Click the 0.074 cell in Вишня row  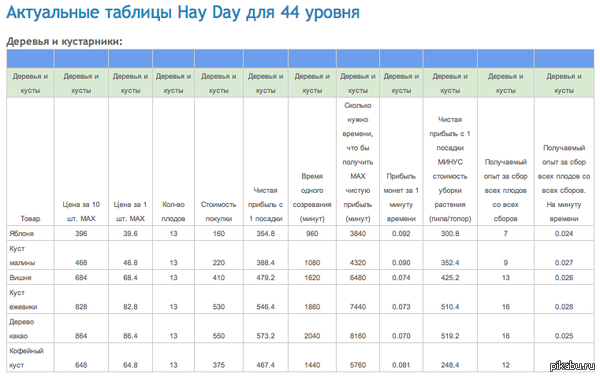[x=401, y=277]
